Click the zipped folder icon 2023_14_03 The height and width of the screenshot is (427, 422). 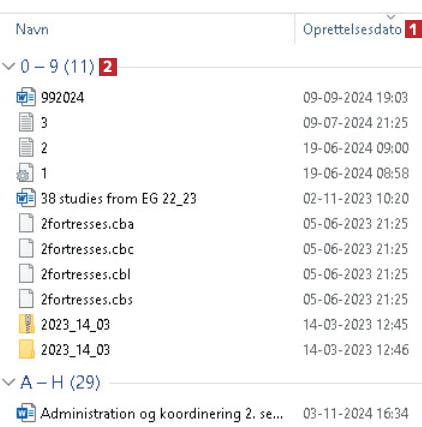26,324
